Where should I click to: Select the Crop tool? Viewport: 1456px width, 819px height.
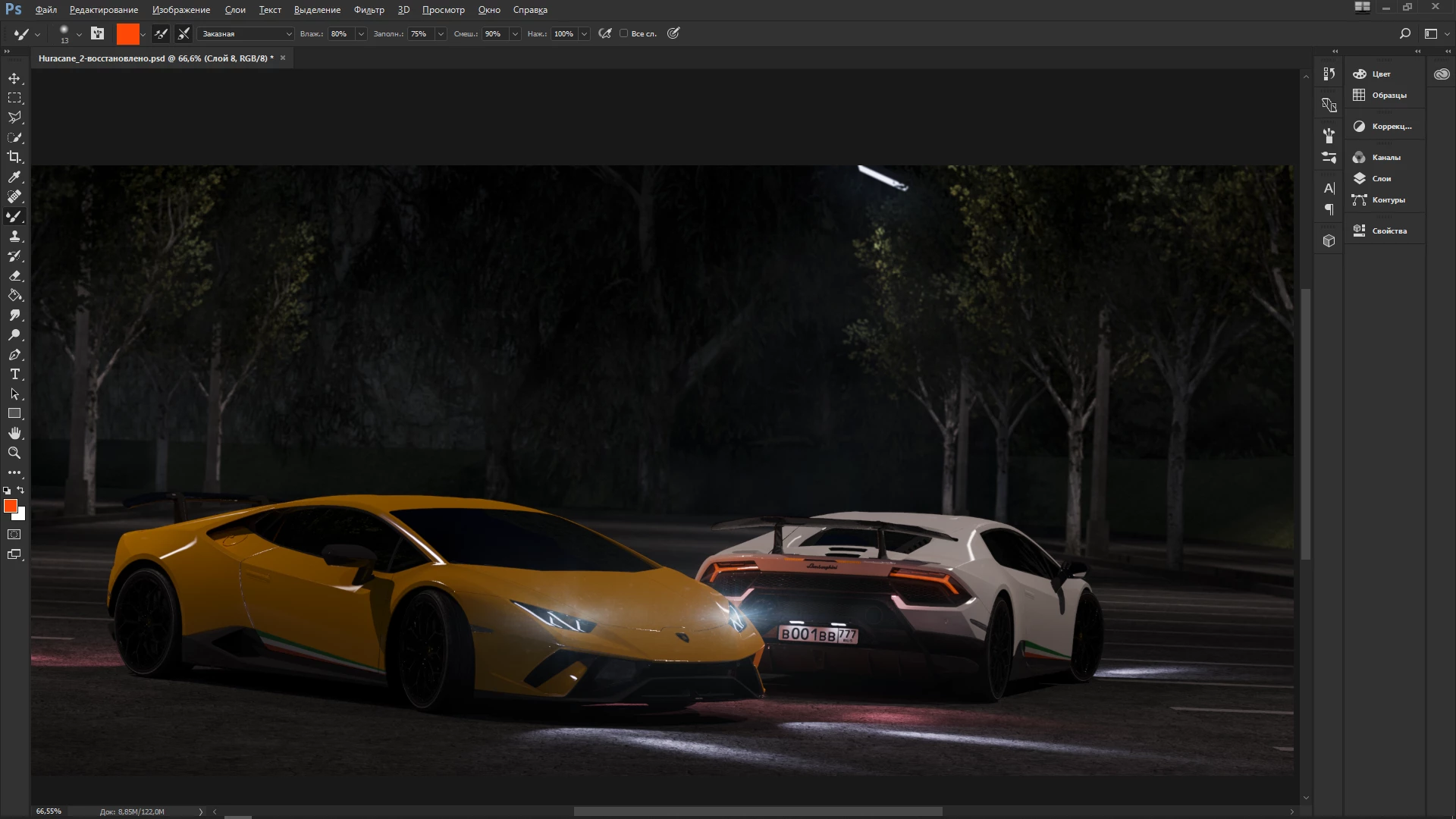click(14, 157)
